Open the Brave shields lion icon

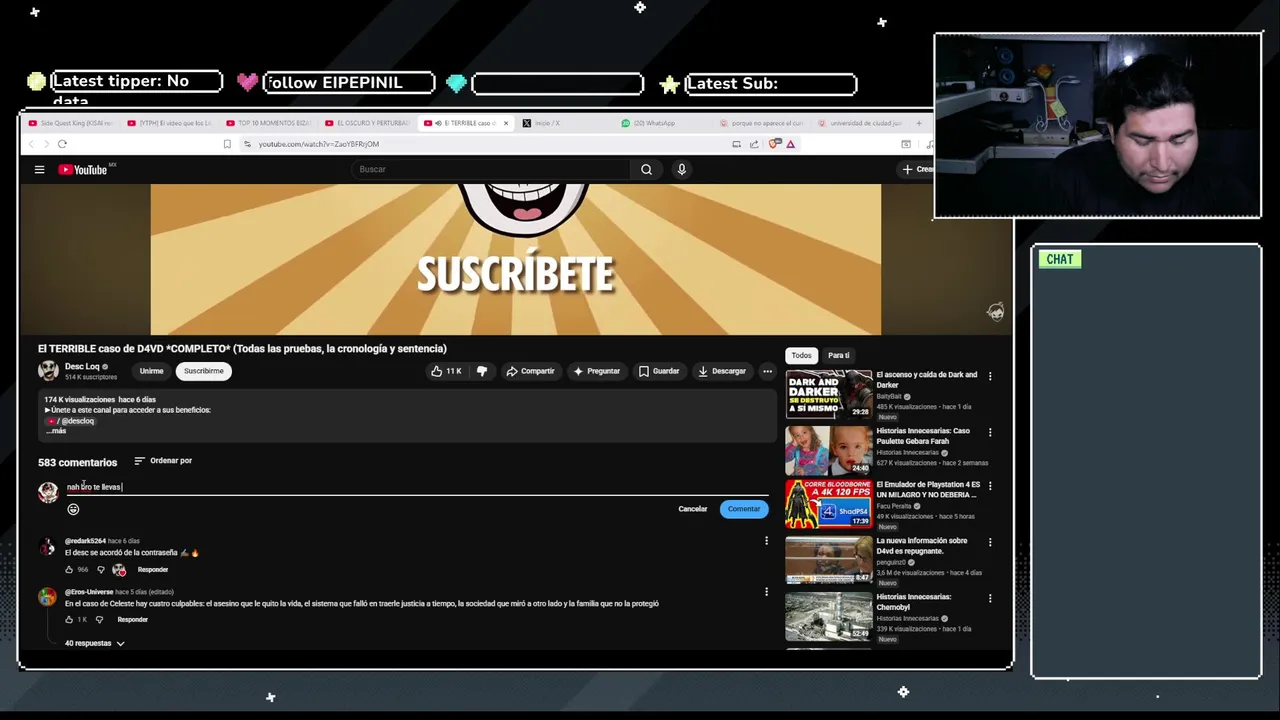(x=773, y=144)
